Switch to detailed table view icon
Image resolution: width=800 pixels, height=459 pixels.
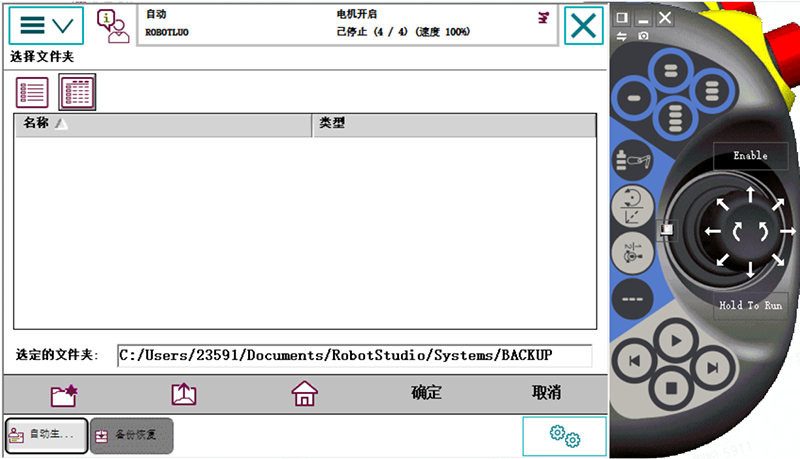click(78, 93)
